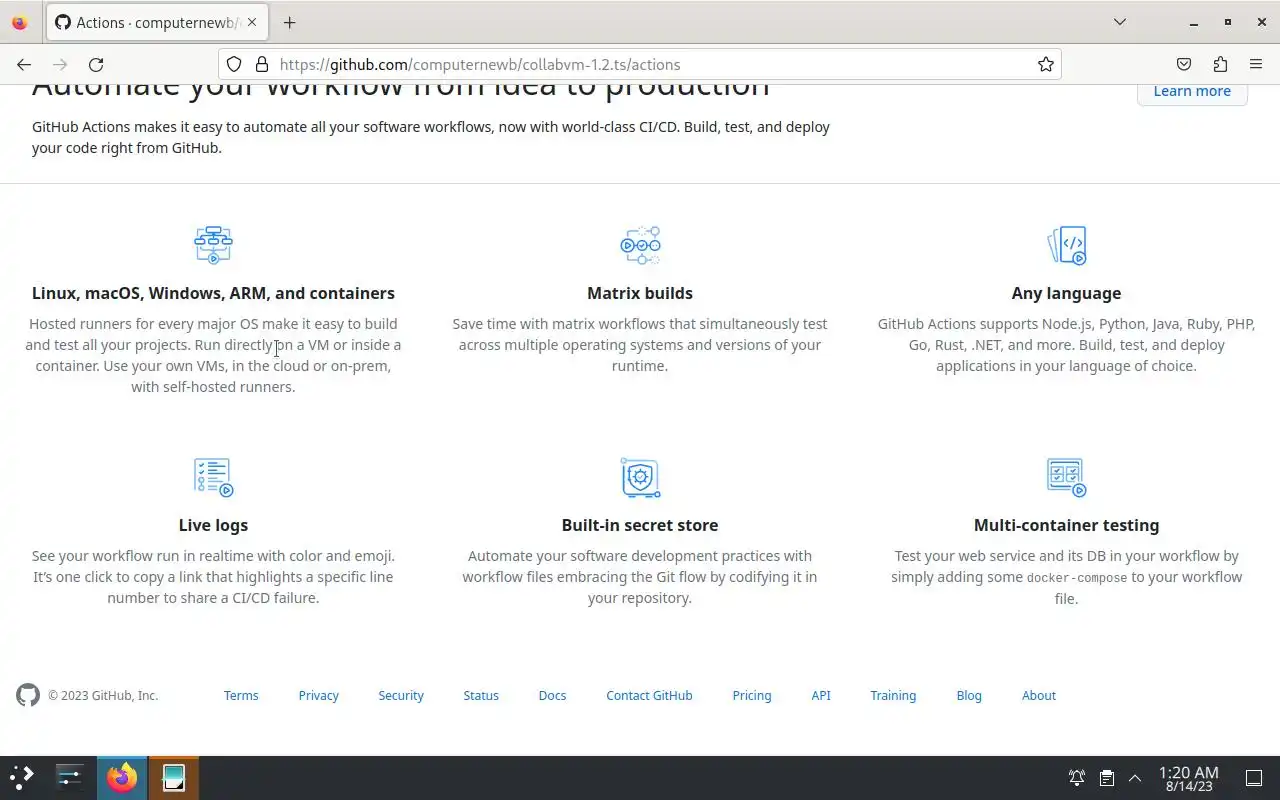1280x800 pixels.
Task: Open the API footer link
Action: [821, 695]
